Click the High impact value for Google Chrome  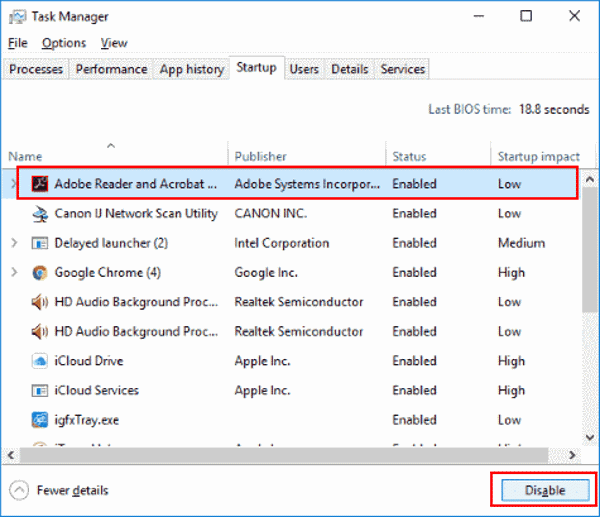[x=511, y=272]
